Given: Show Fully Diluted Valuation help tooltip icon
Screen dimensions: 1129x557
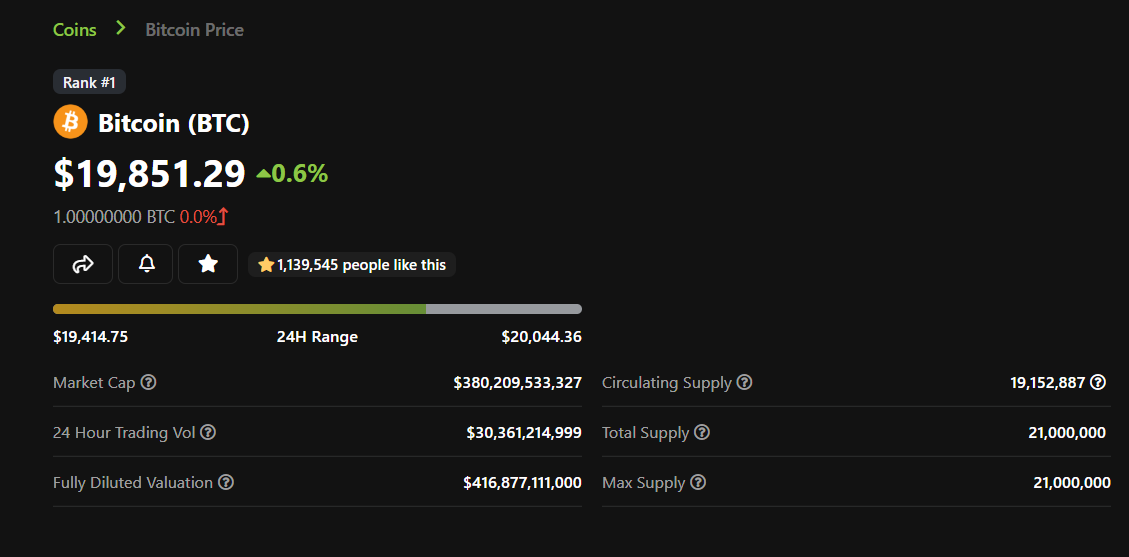Looking at the screenshot, I should pos(226,482).
